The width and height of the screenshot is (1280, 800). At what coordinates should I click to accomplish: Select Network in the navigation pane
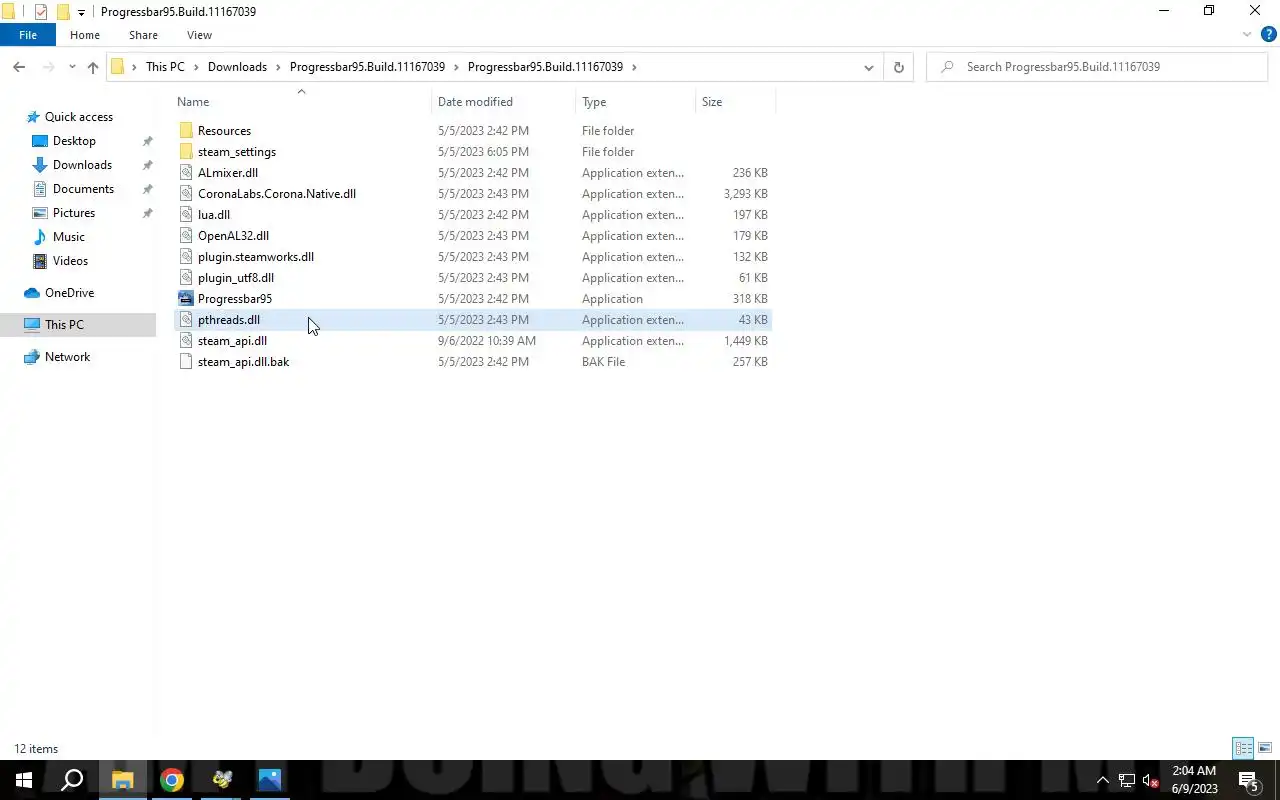(67, 357)
